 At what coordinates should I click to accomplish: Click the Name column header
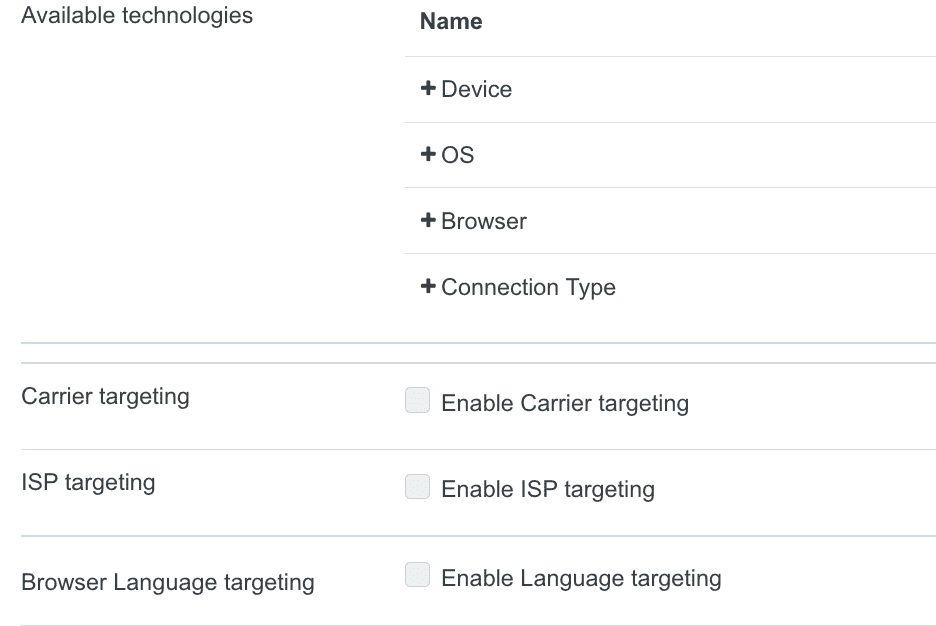[x=451, y=22]
